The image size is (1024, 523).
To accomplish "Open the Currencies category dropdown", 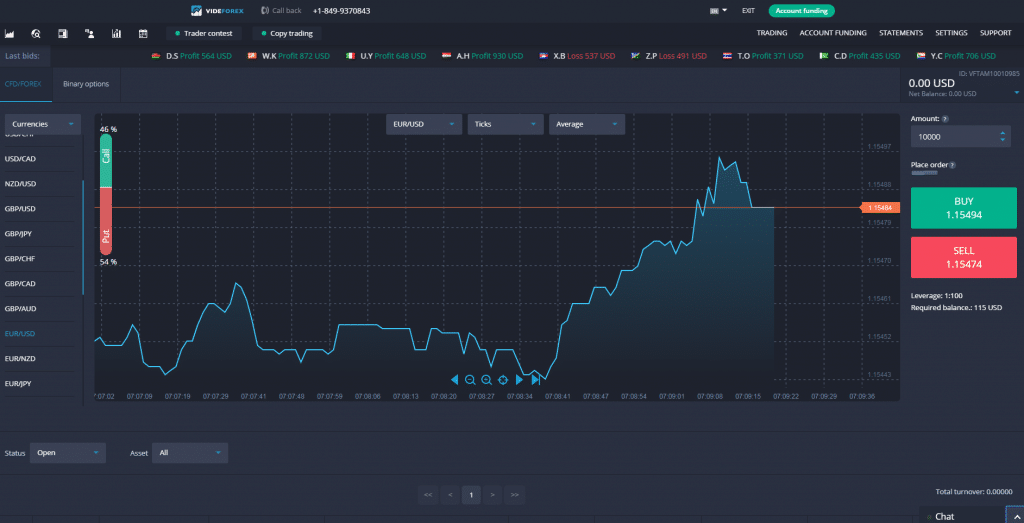I will point(43,124).
